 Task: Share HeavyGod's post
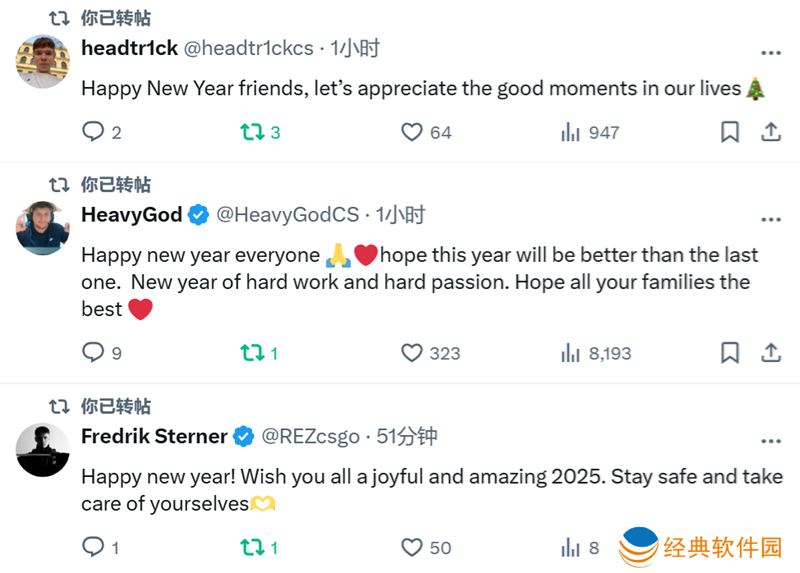click(771, 352)
